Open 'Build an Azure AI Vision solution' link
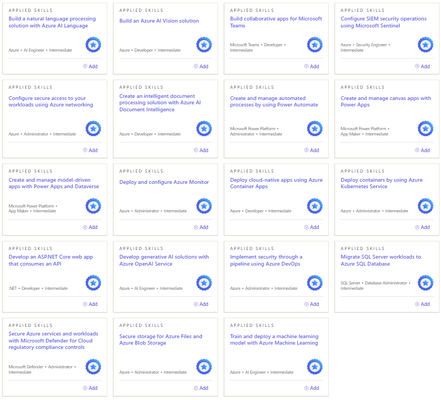Viewport: 441px width, 400px height. tap(159, 21)
